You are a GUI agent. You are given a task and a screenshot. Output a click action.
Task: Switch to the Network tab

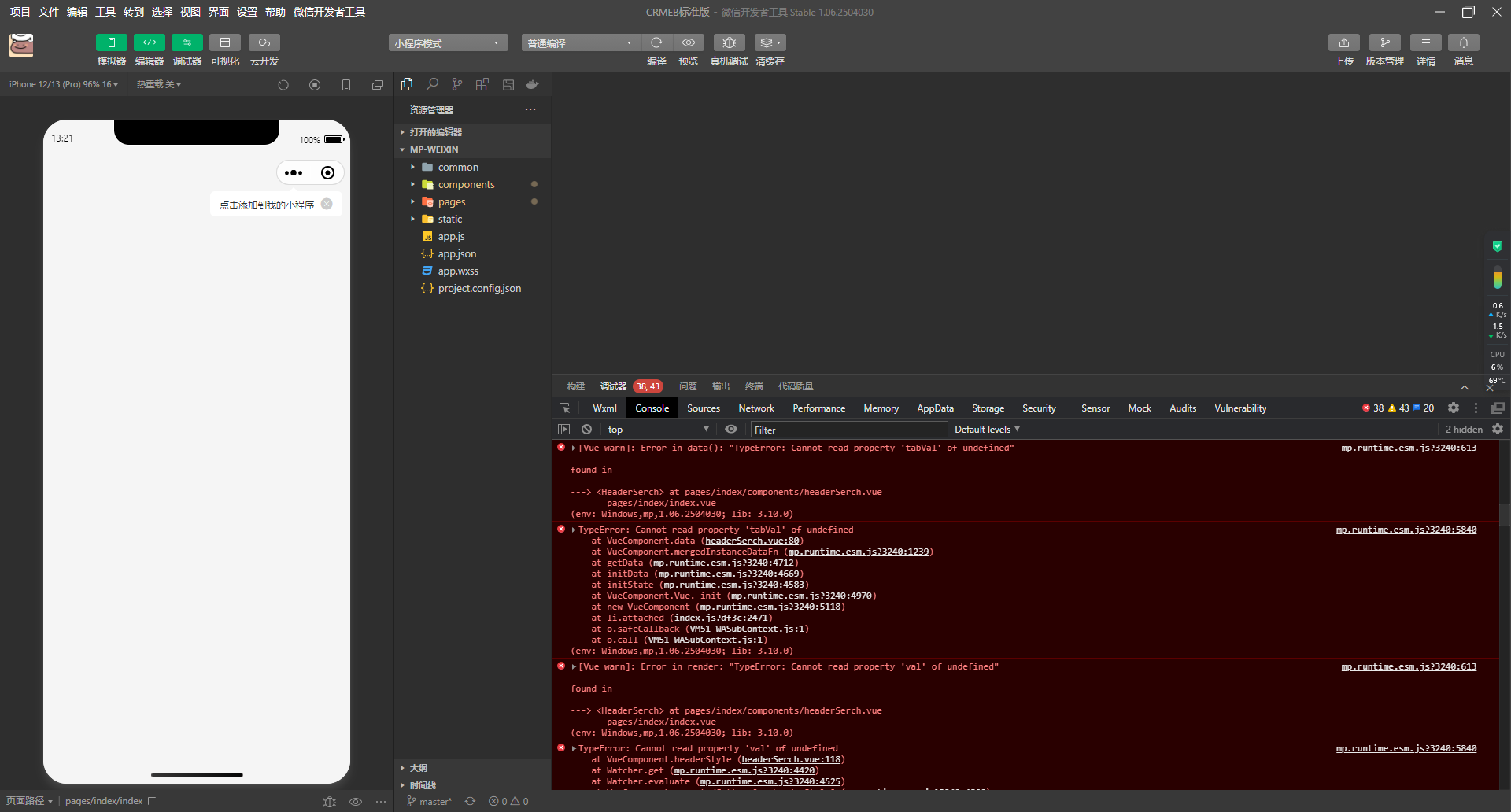tap(755, 408)
